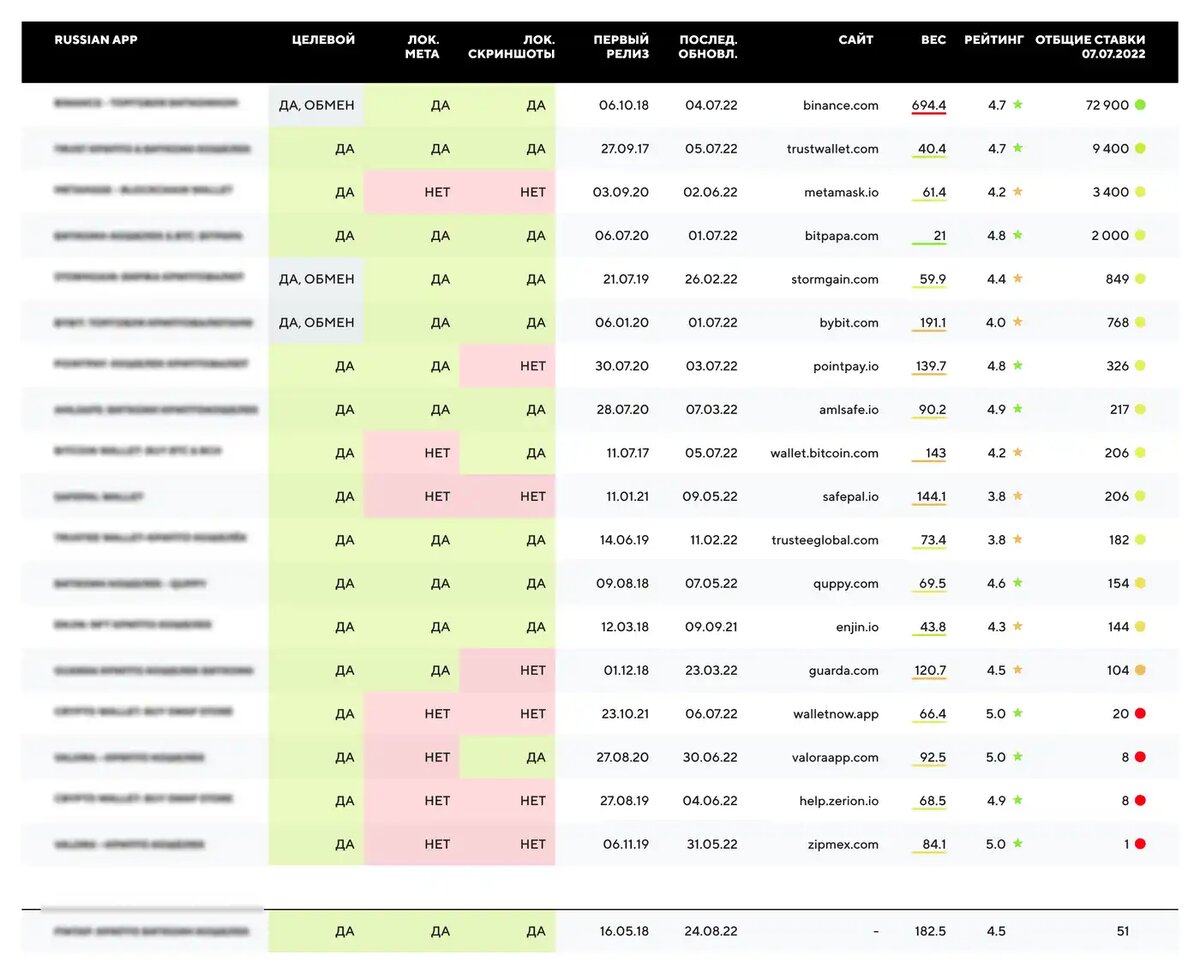The image size is (1200, 974).
Task: Click the star in the zipmex.com row
Action: point(1018,844)
